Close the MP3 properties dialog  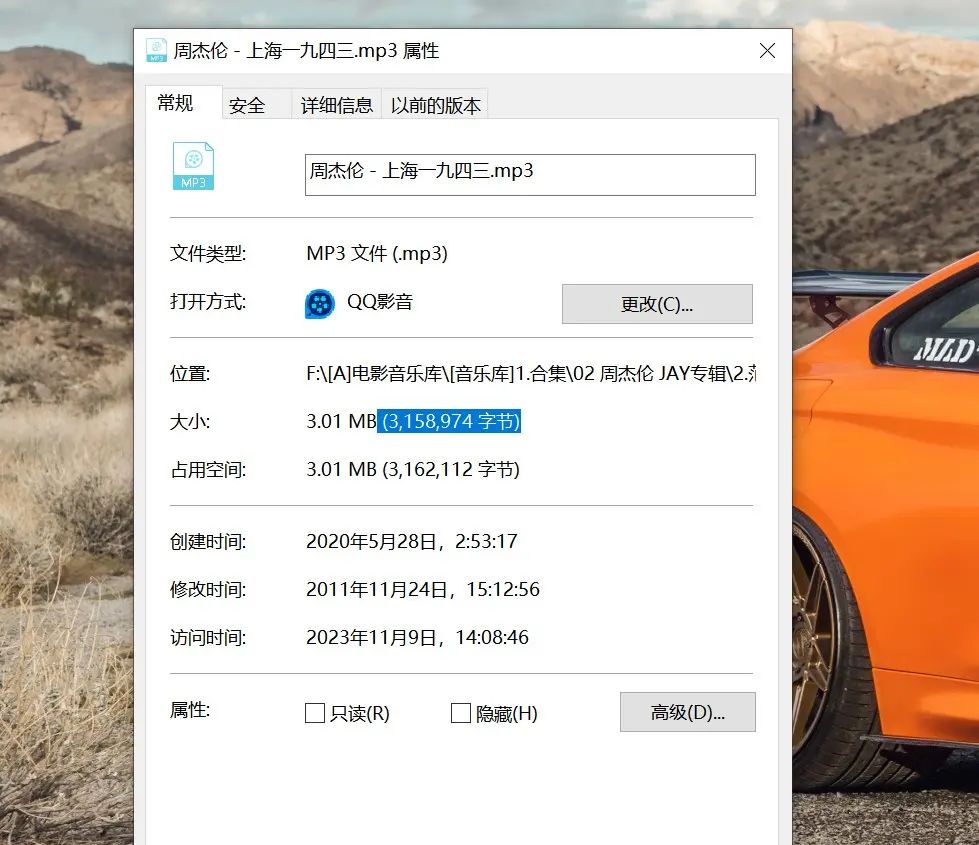767,50
